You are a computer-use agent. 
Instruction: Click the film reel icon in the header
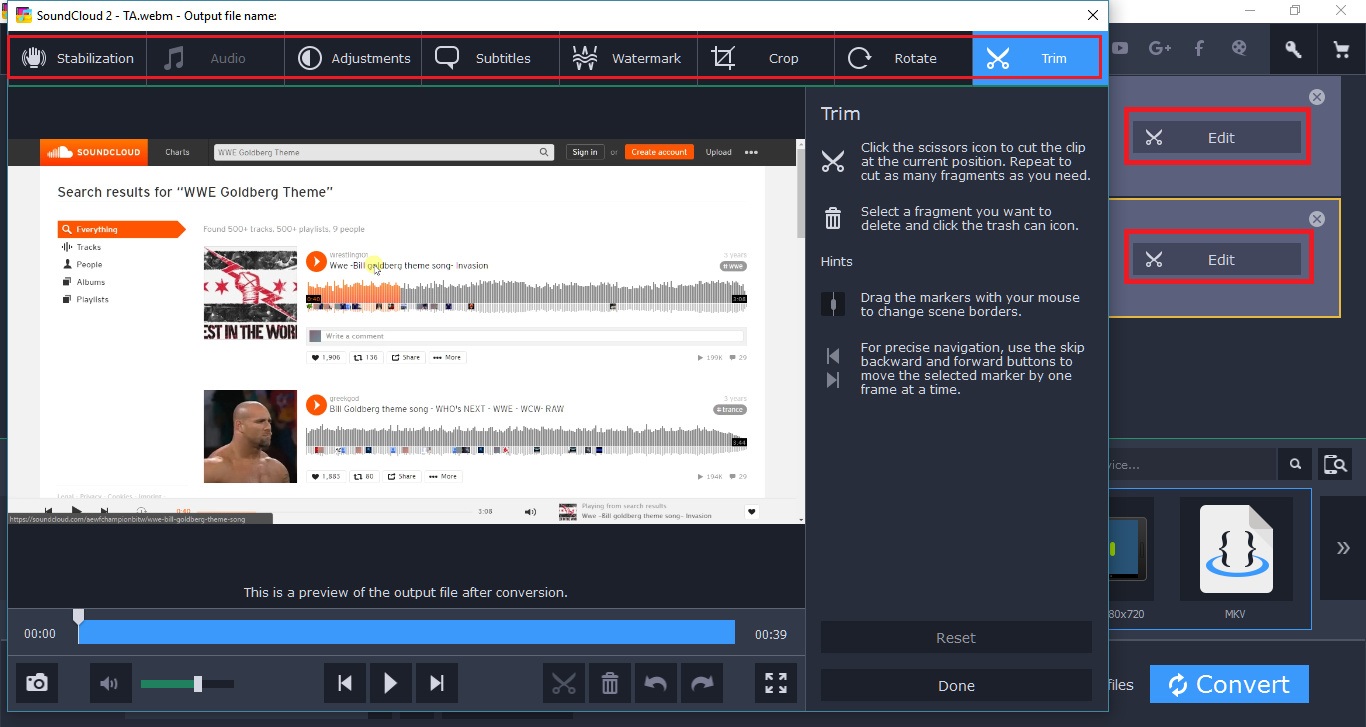tap(1238, 48)
